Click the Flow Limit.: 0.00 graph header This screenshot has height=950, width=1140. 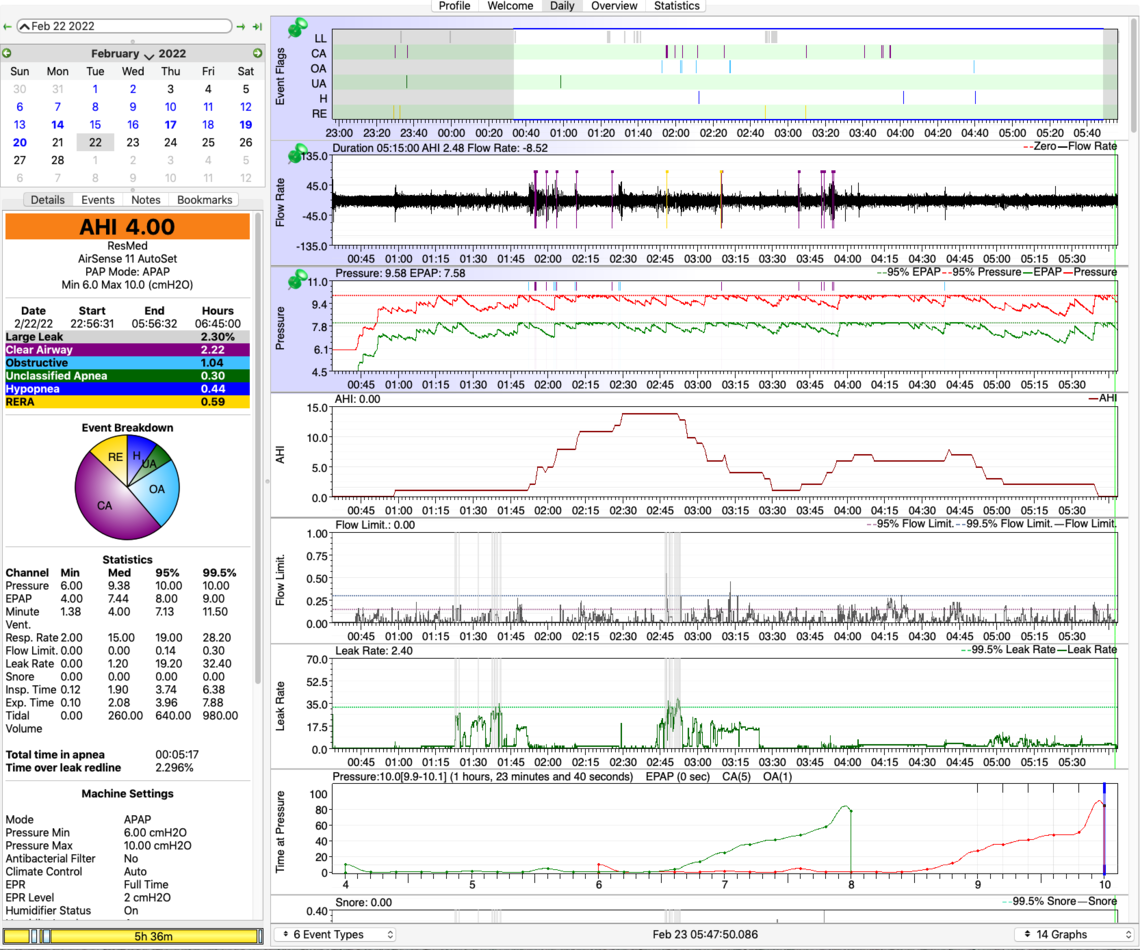pos(375,525)
